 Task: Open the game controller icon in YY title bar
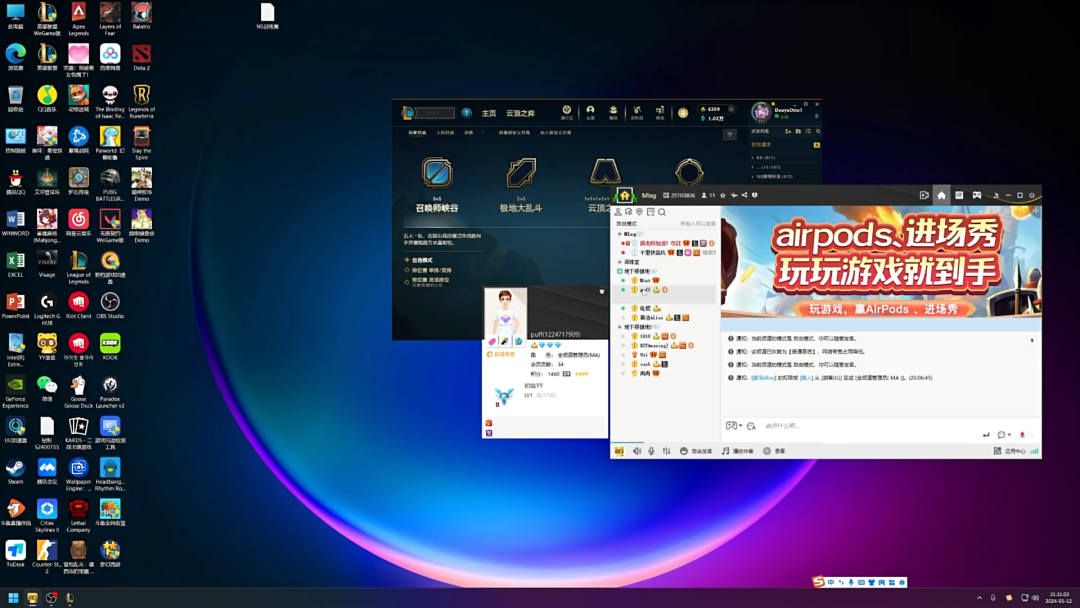[x=977, y=195]
